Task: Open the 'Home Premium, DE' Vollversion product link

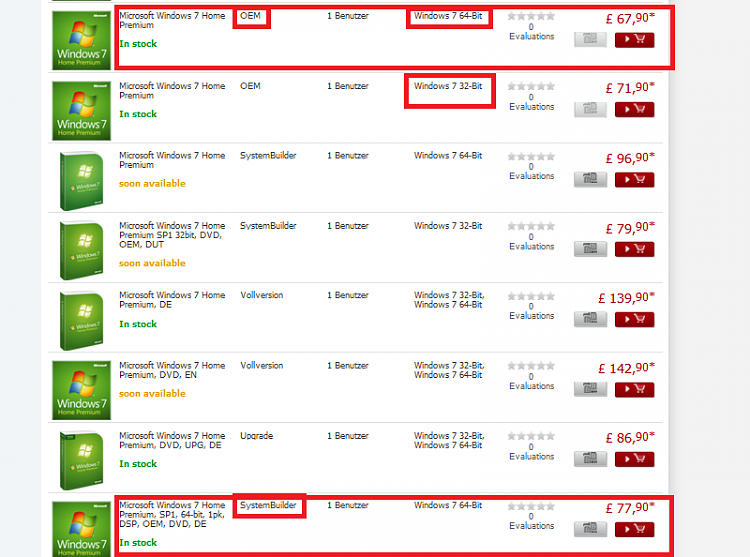Action: 172,300
